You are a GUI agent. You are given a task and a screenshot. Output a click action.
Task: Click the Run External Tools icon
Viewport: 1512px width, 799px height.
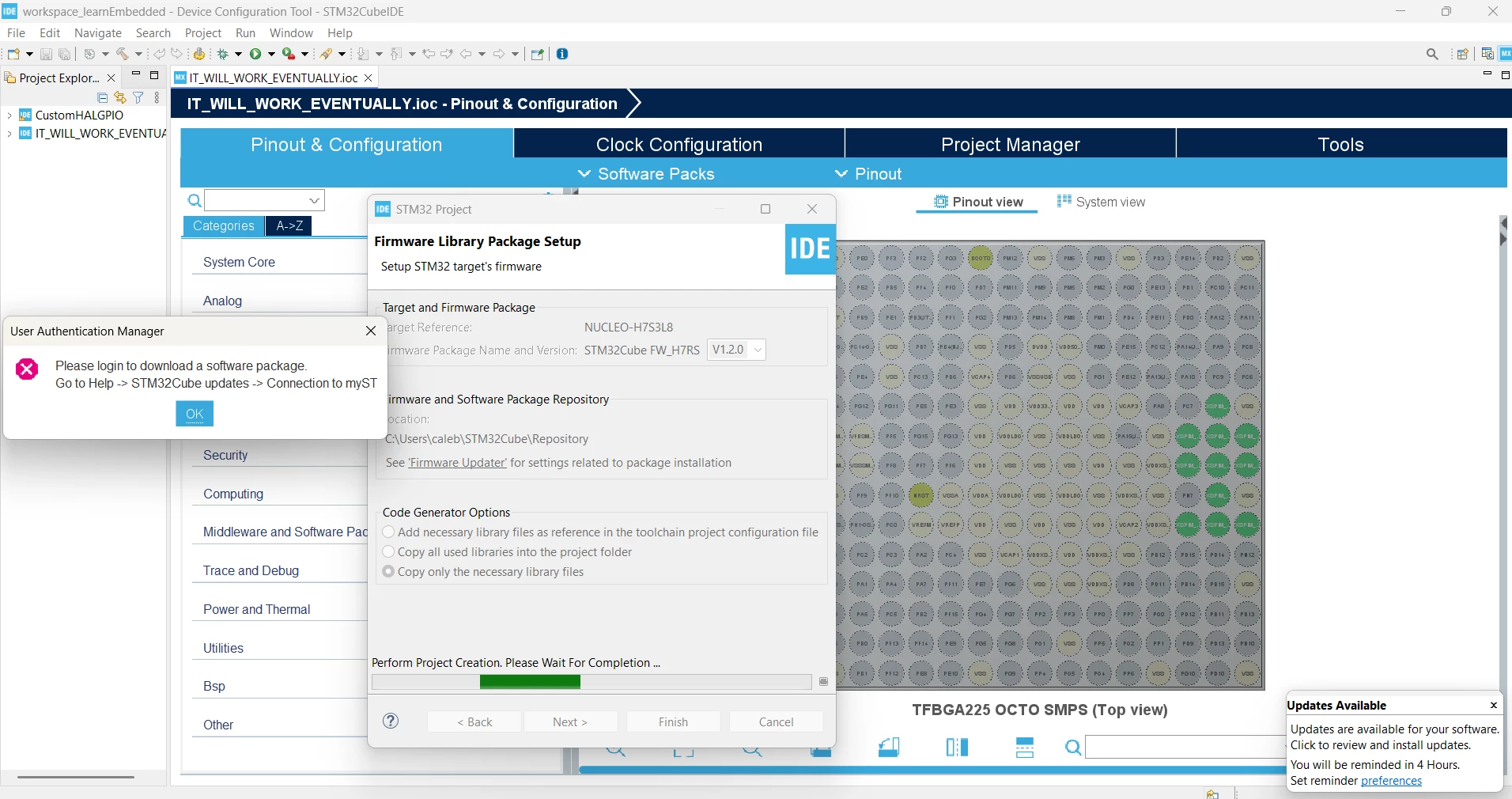pyautogui.click(x=289, y=54)
